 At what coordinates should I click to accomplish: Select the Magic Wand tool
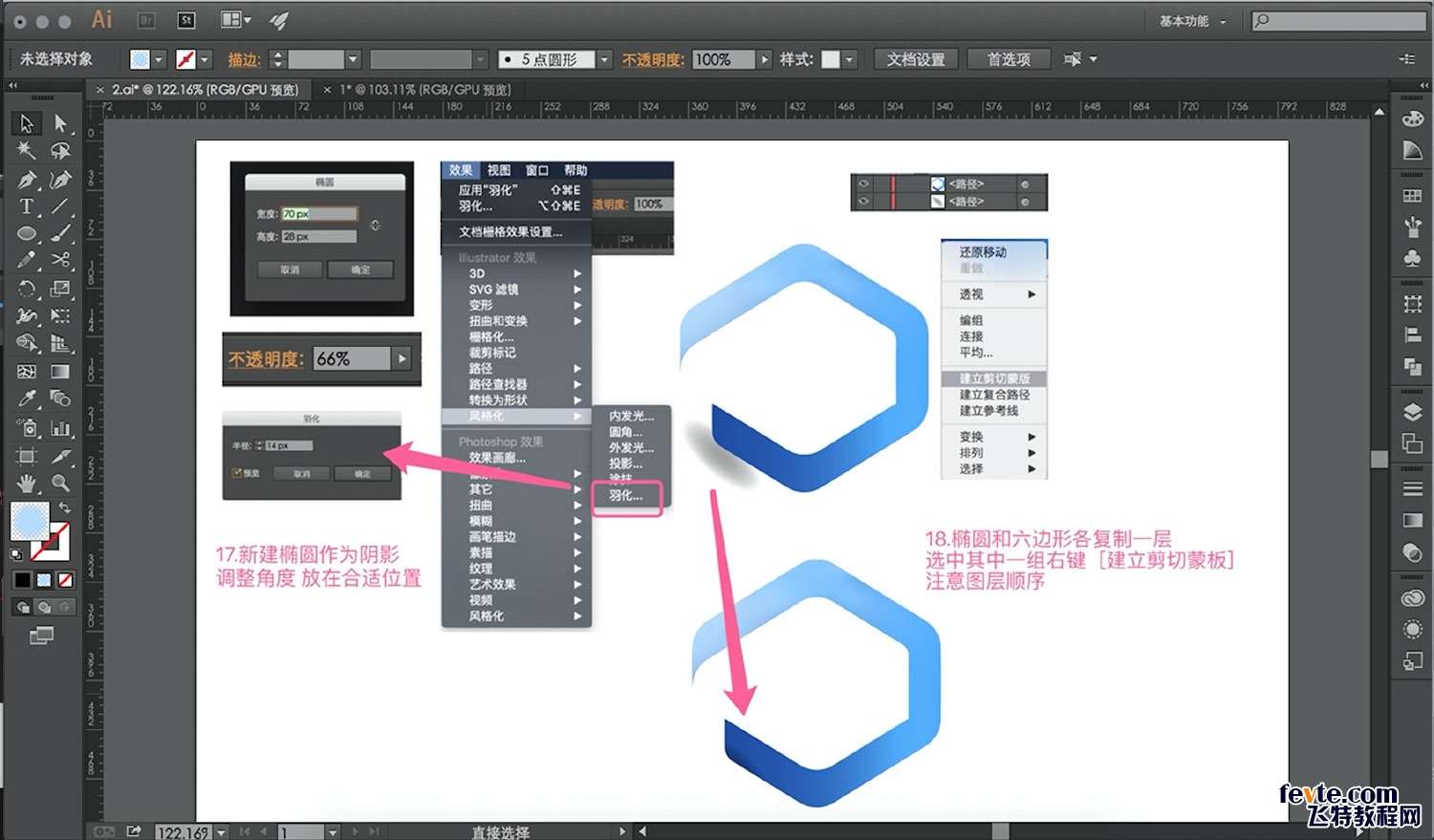pyautogui.click(x=27, y=151)
